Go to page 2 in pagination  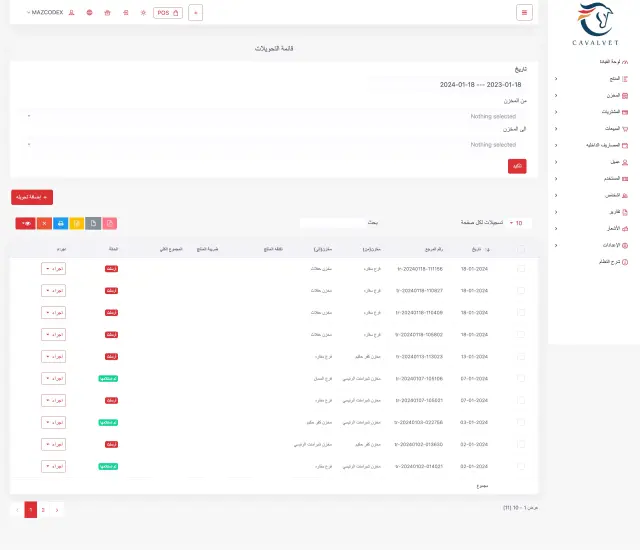[x=43, y=510]
